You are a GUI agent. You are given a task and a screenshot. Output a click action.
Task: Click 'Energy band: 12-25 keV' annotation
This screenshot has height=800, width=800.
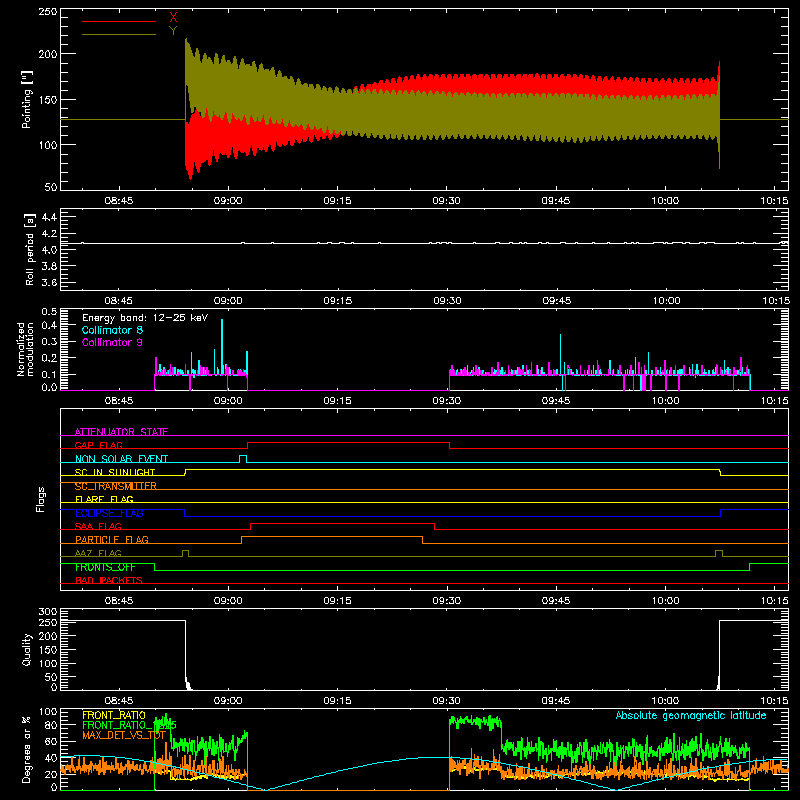145,318
